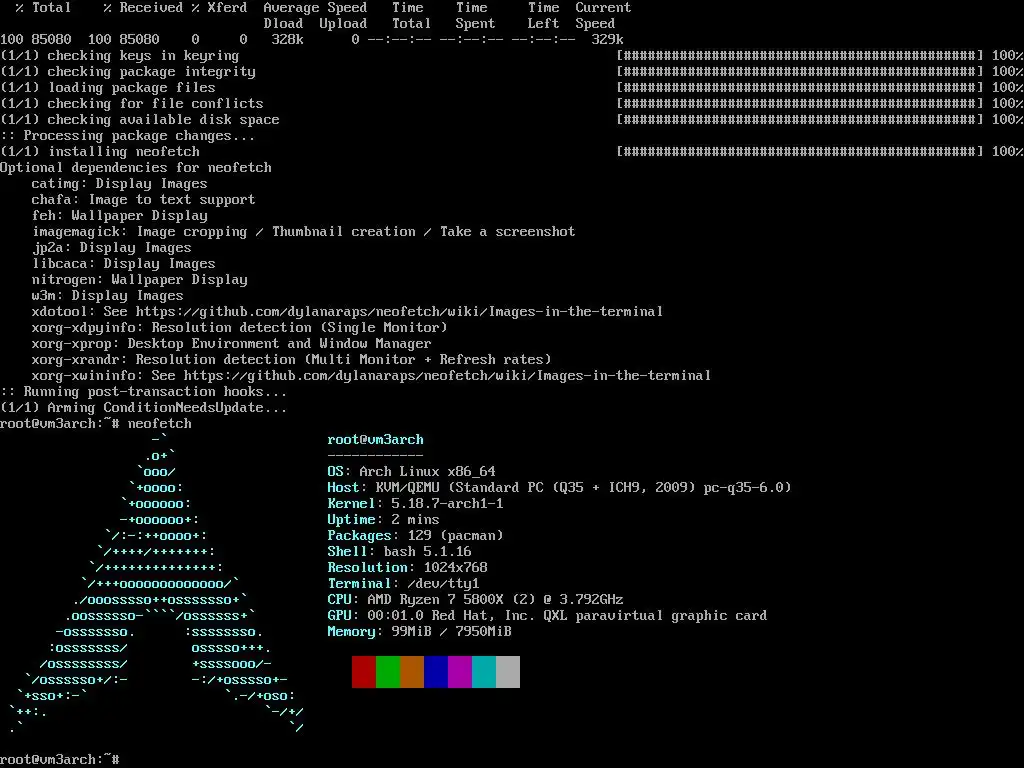Click the '329k' current speed value
This screenshot has width=1024, height=768.
click(x=607, y=40)
